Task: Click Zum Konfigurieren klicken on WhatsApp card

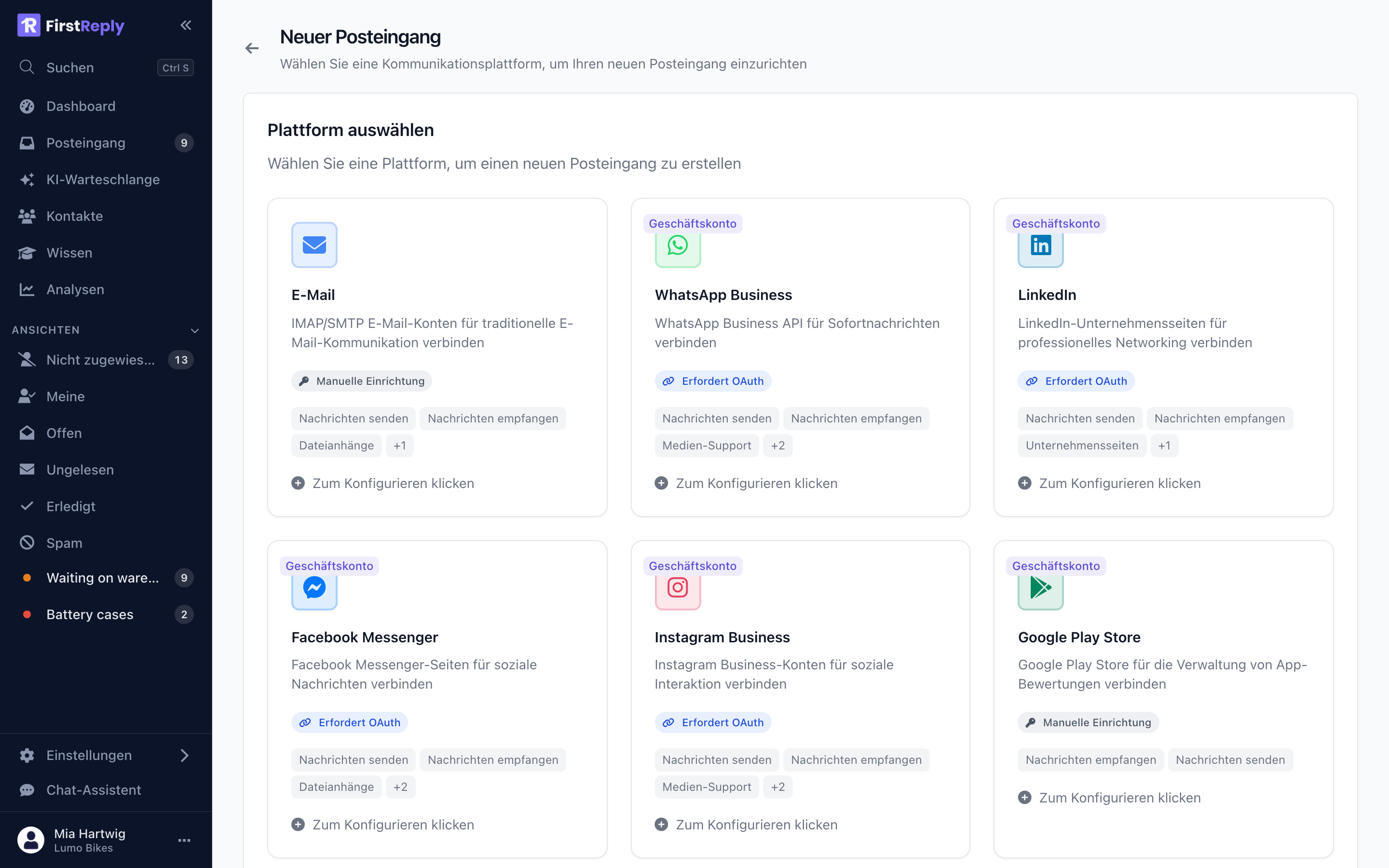Action: 746,483
